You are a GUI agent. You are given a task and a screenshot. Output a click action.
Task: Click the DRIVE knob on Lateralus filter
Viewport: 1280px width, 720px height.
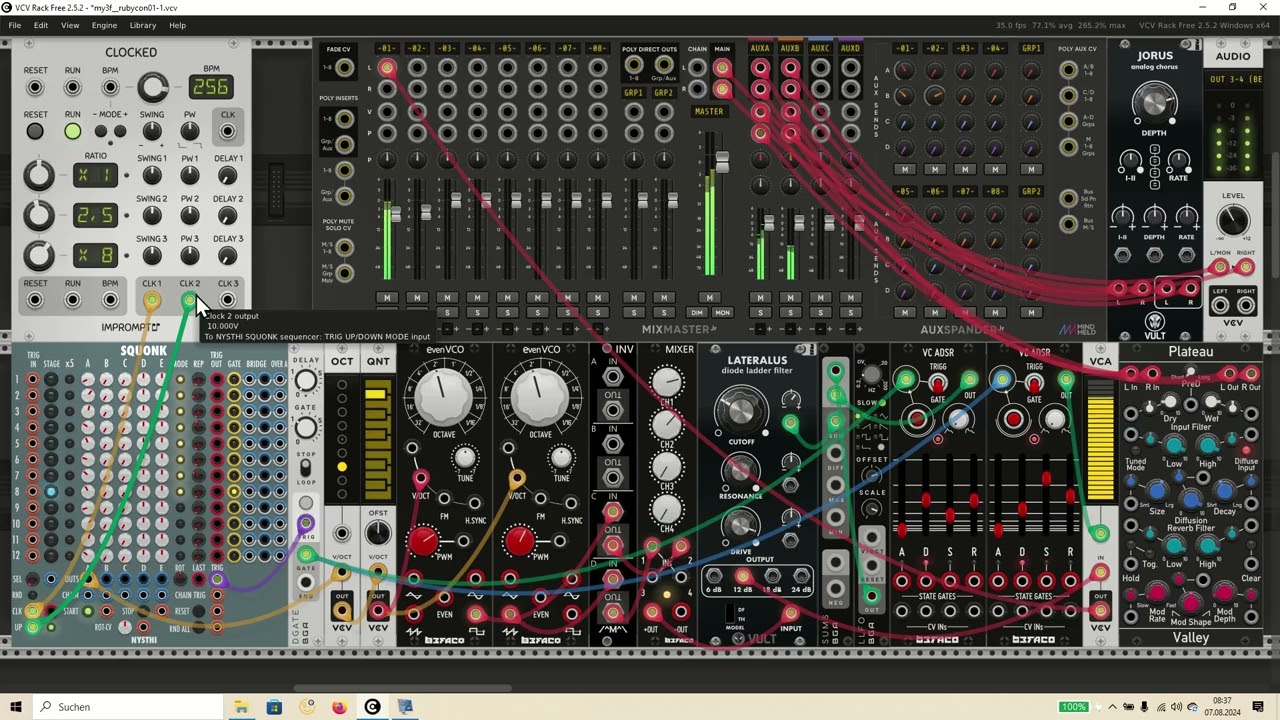(x=740, y=526)
